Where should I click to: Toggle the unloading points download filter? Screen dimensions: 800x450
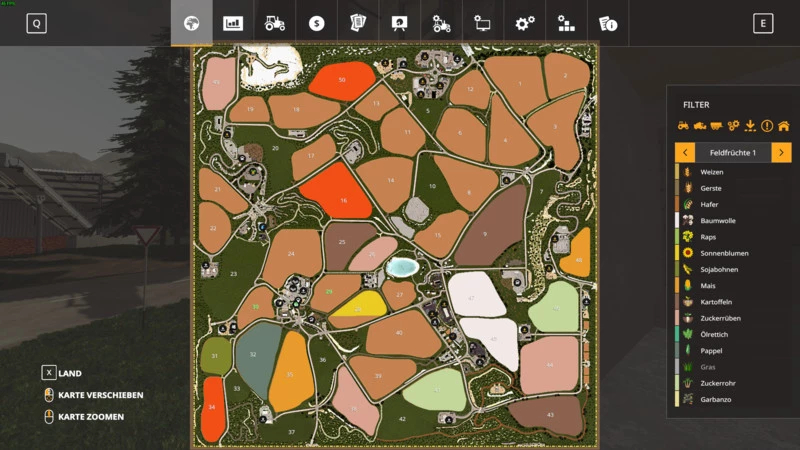pyautogui.click(x=750, y=126)
